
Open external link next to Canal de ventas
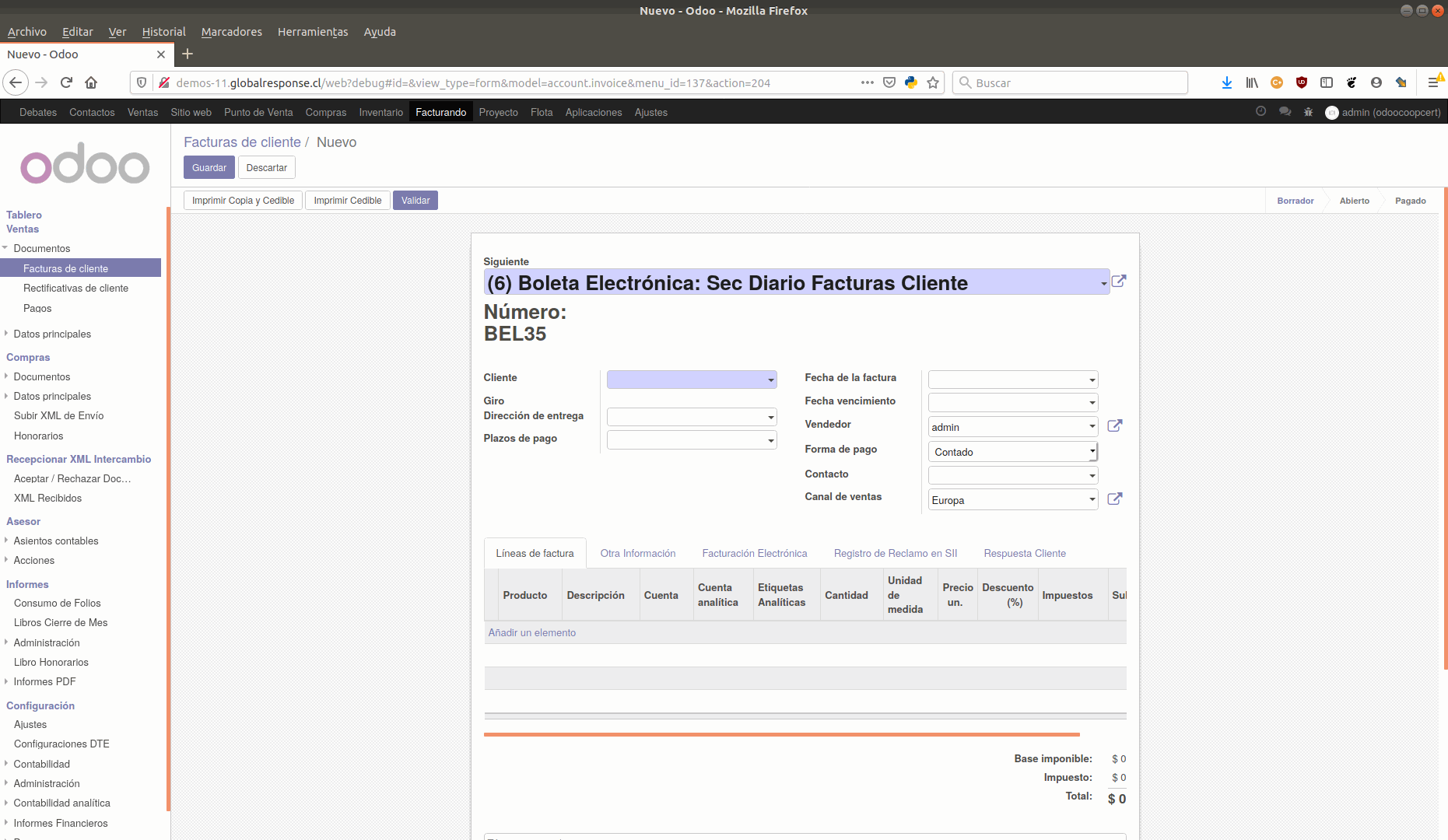1114,499
